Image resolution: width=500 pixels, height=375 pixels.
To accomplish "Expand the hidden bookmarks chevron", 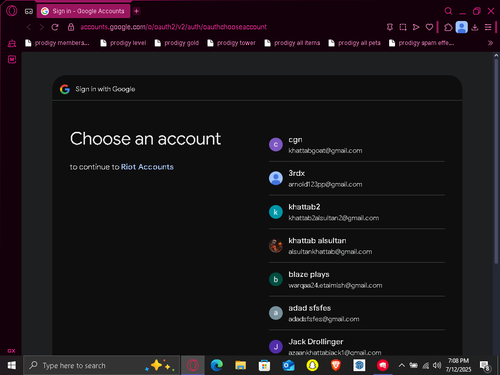I will point(490,43).
